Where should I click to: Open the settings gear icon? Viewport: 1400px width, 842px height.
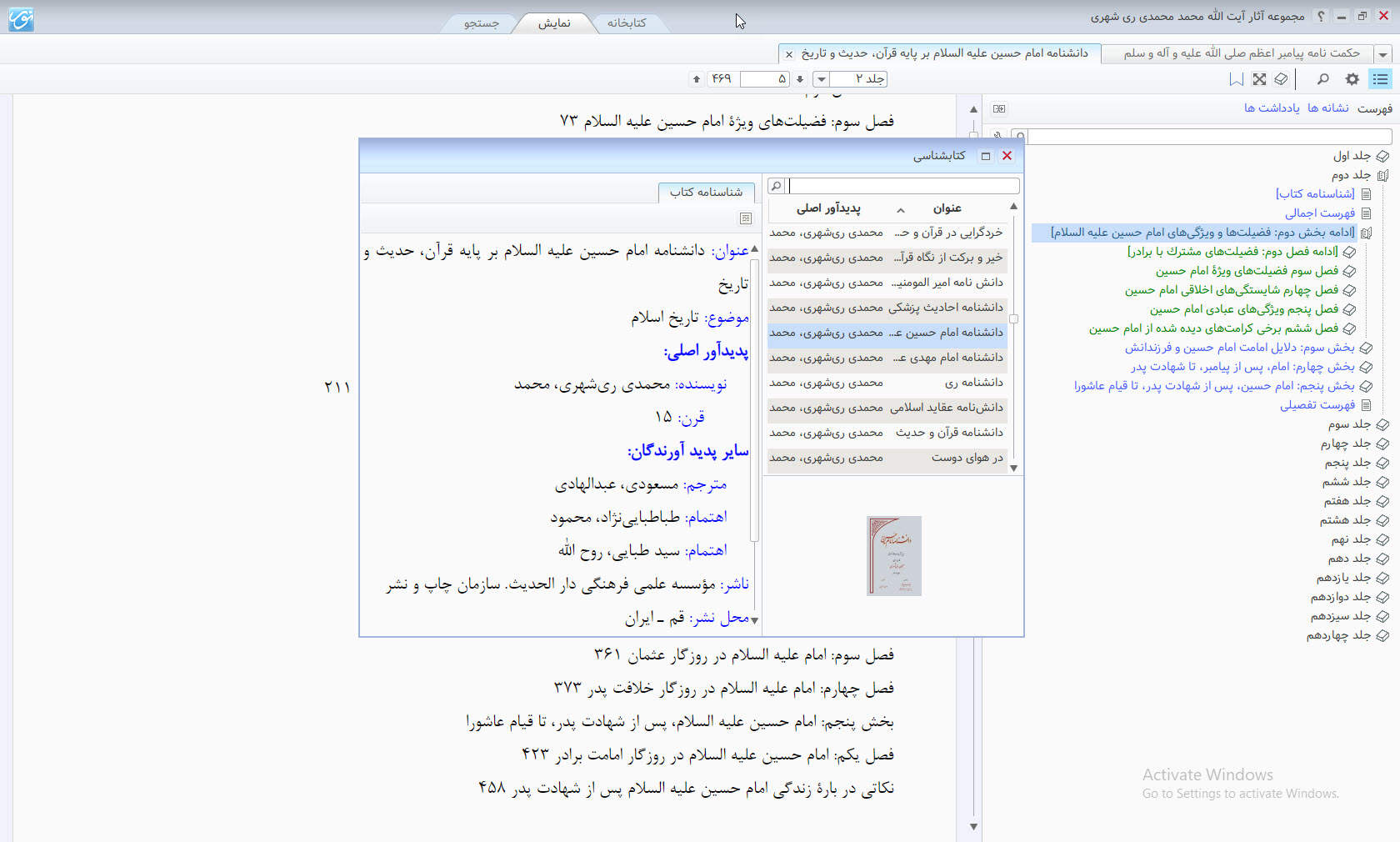(1352, 79)
